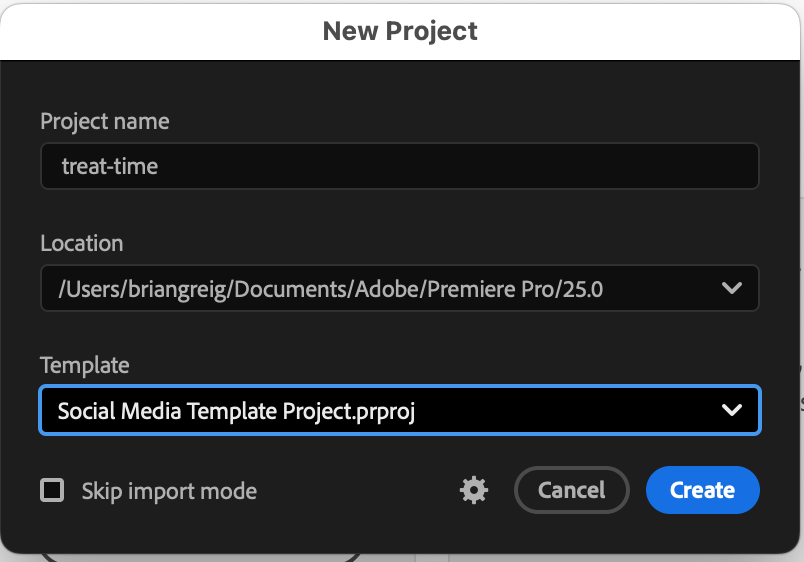This screenshot has width=804, height=562.
Task: Expand the Location path dropdown
Action: tap(400, 289)
